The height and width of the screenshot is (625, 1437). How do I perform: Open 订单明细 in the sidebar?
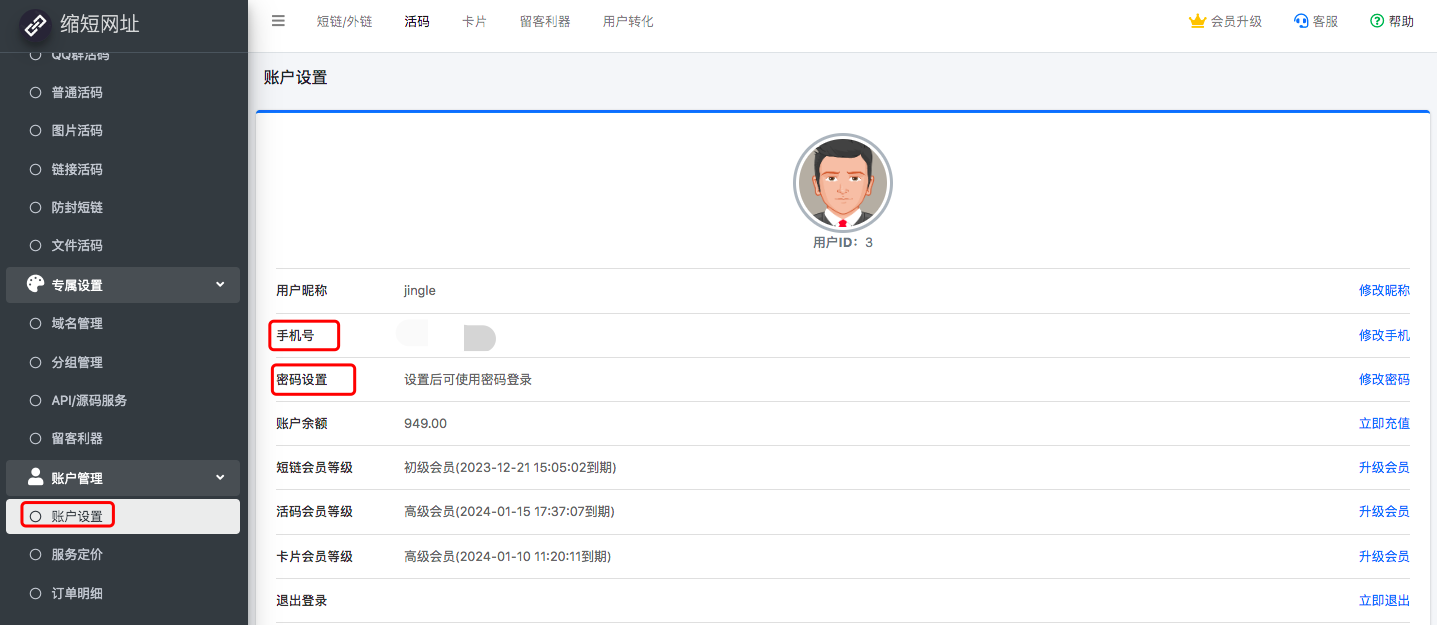click(77, 593)
